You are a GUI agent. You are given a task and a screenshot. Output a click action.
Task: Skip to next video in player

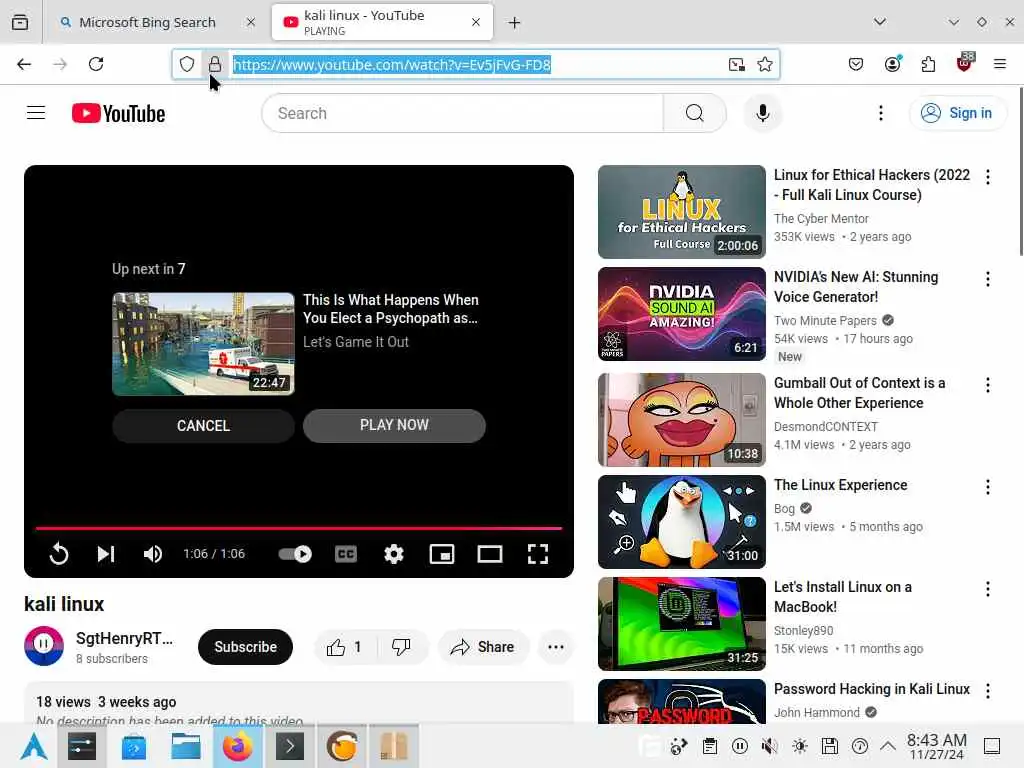click(106, 554)
